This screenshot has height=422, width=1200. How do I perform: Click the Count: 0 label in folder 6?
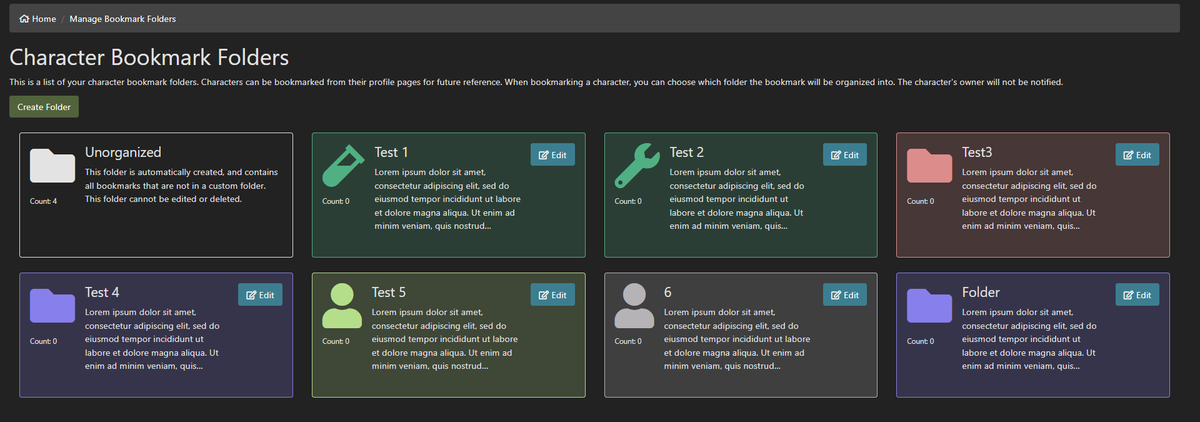click(x=628, y=341)
